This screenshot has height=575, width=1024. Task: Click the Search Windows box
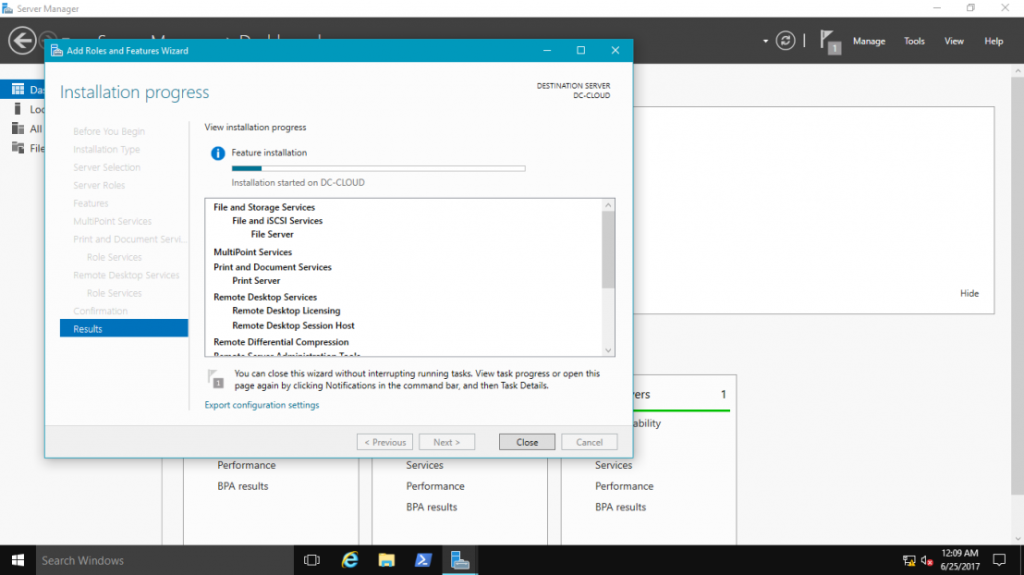tap(165, 560)
